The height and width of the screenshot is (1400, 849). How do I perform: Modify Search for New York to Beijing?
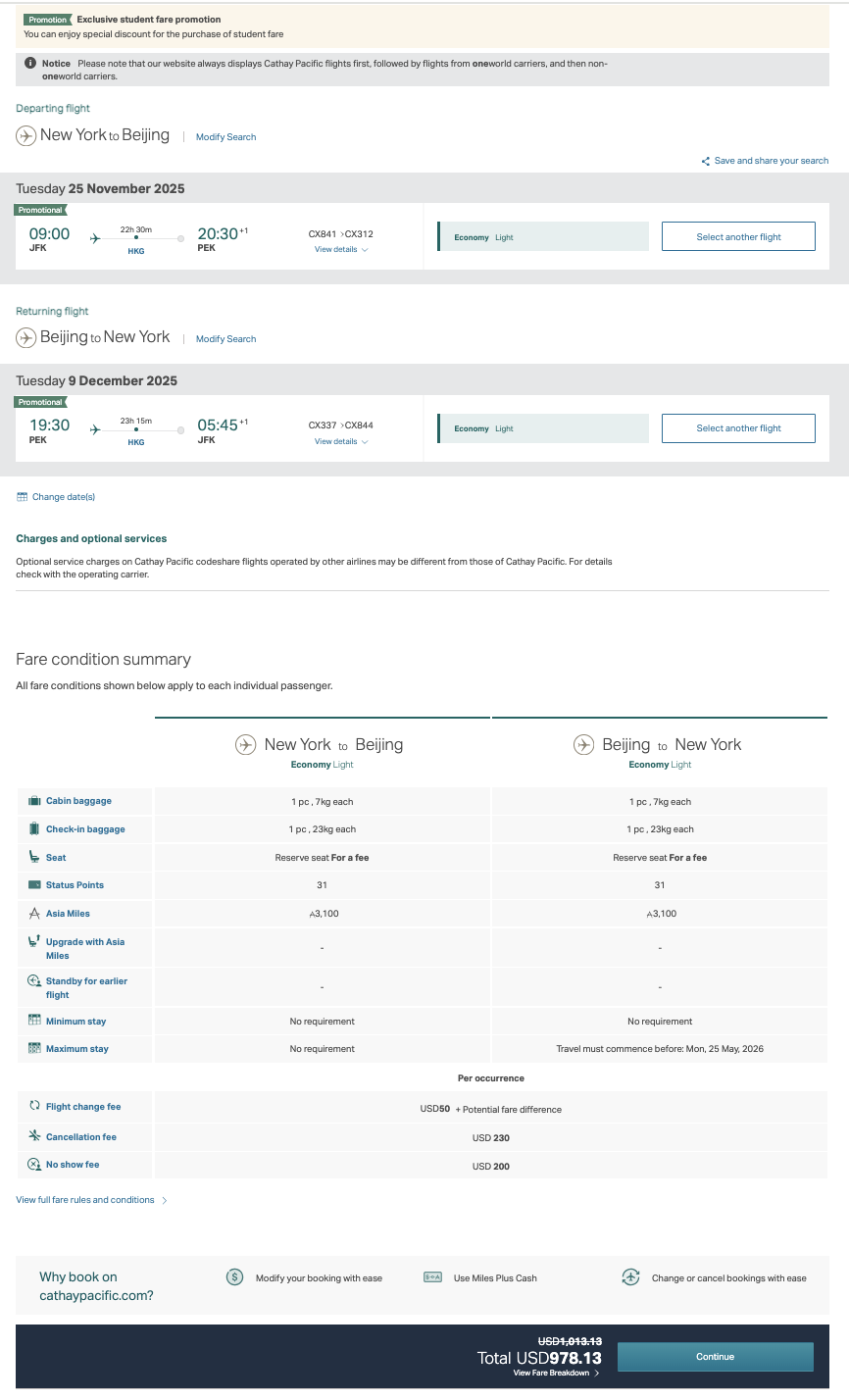coord(225,137)
